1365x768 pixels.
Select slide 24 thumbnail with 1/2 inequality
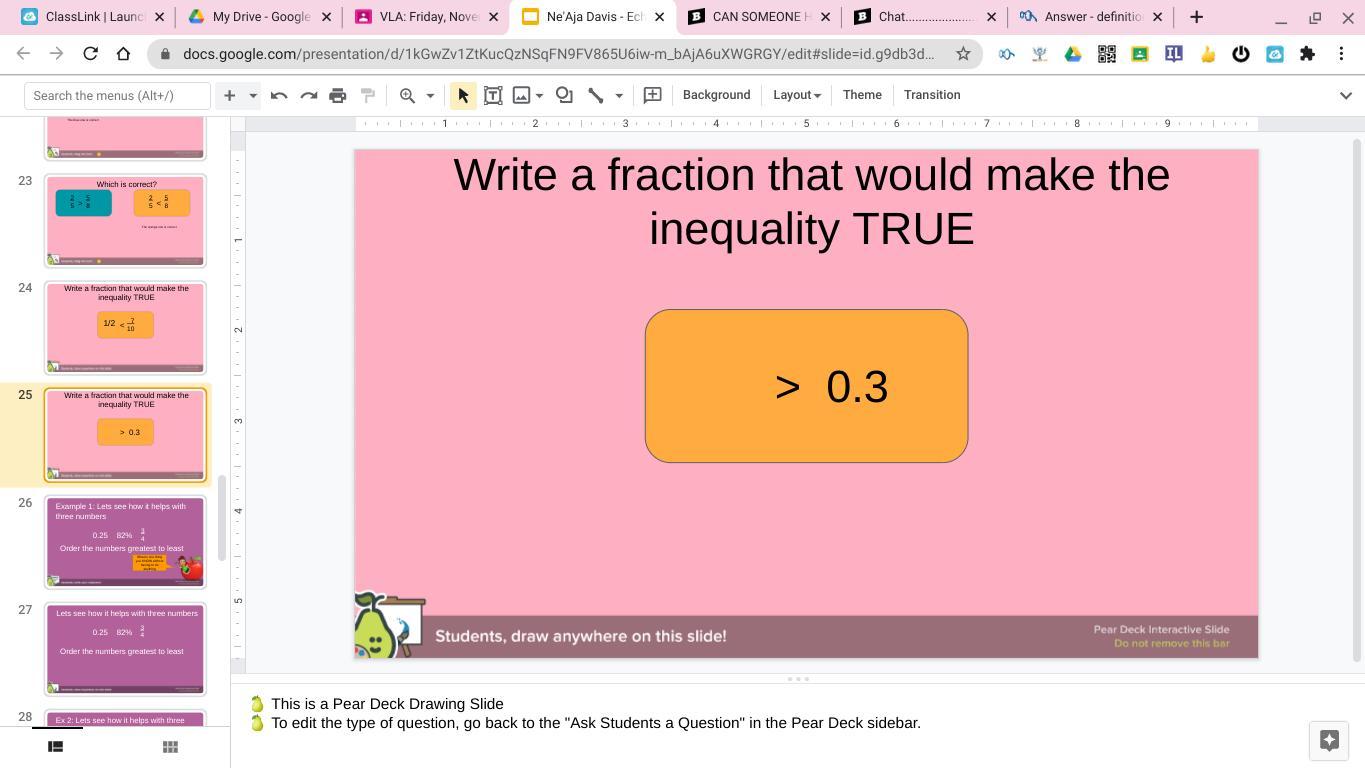[125, 327]
